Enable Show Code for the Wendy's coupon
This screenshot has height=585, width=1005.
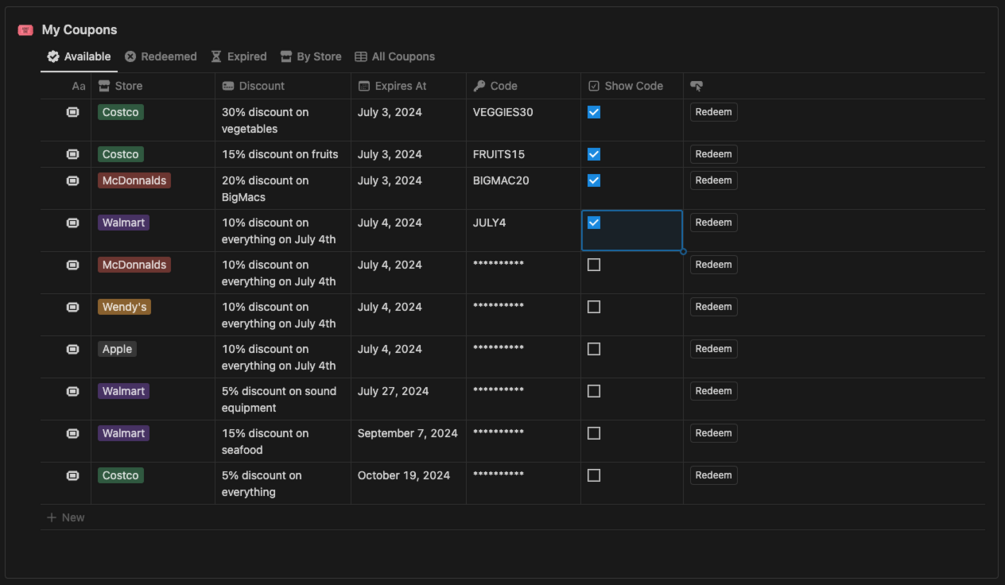tap(594, 307)
